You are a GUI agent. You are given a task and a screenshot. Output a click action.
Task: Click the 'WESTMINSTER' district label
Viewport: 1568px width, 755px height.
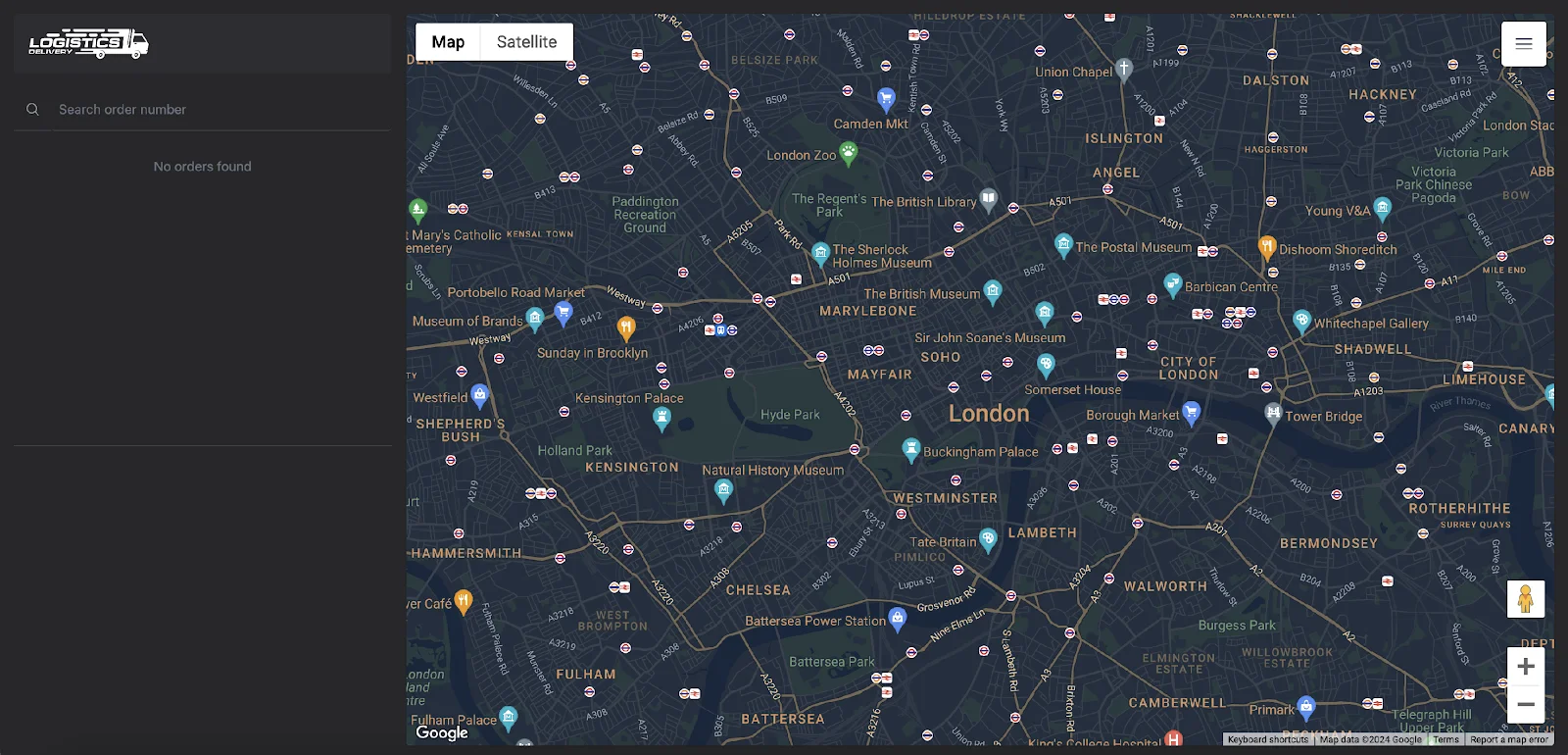click(946, 498)
